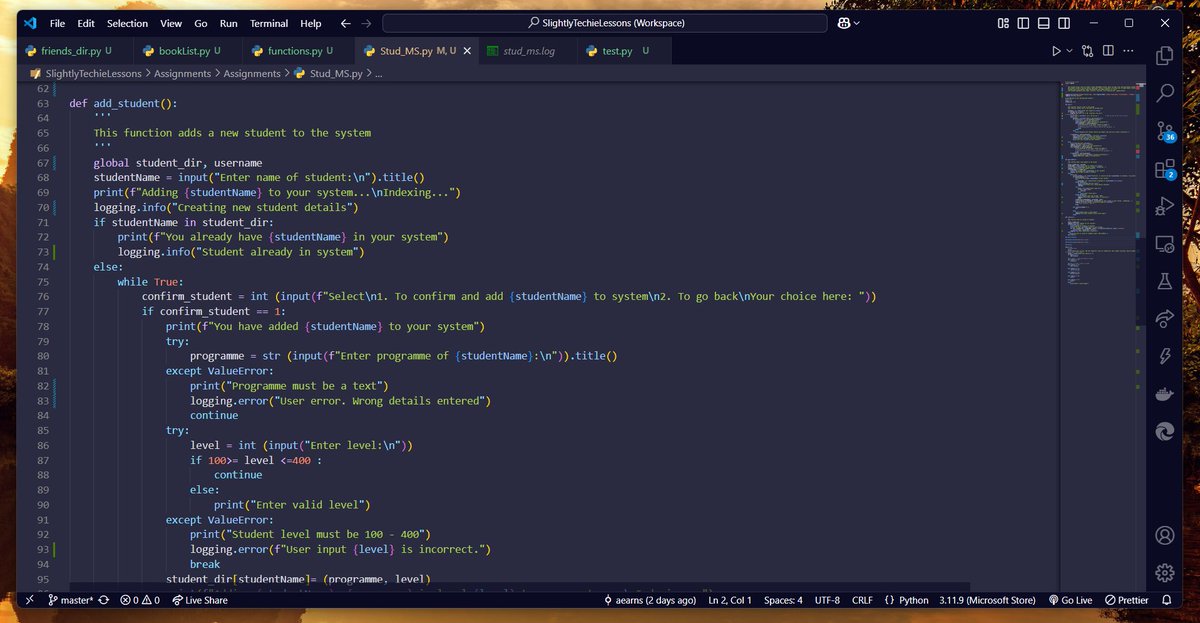Screen dimensions: 1200x623
Task: Click the def add_student(): line
Action: (x=123, y=103)
